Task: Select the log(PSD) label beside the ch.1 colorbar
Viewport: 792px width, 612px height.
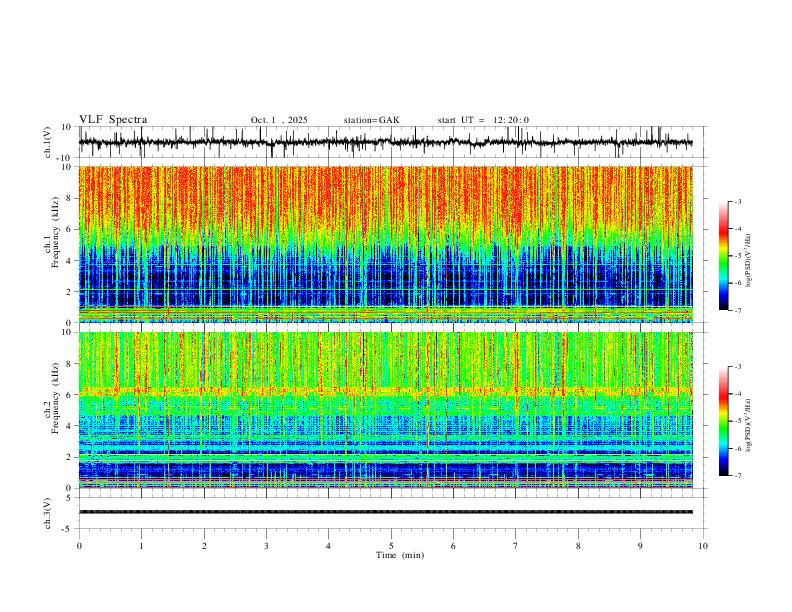Action: 748,261
